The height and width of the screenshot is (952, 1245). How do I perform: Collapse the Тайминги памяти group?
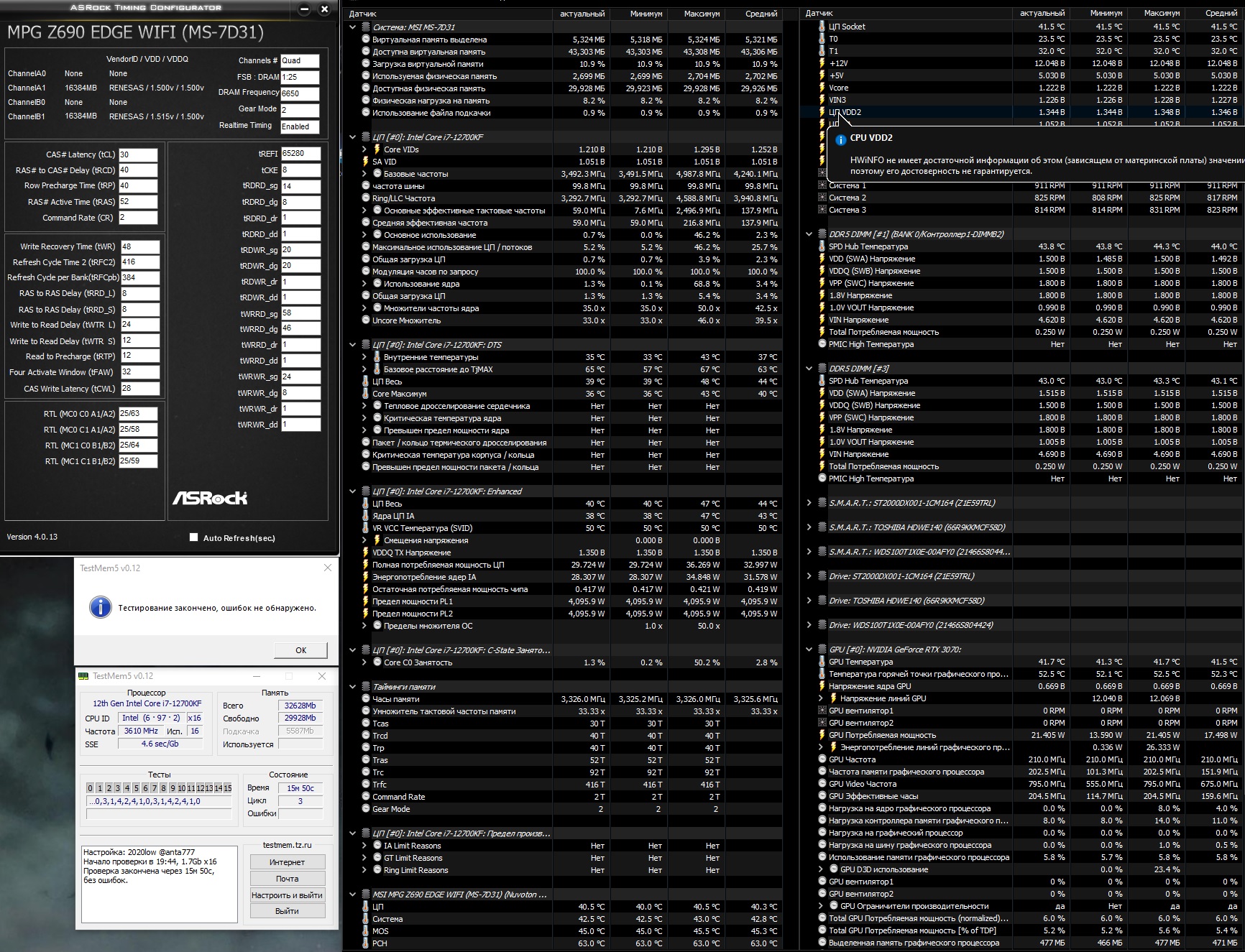pyautogui.click(x=352, y=687)
